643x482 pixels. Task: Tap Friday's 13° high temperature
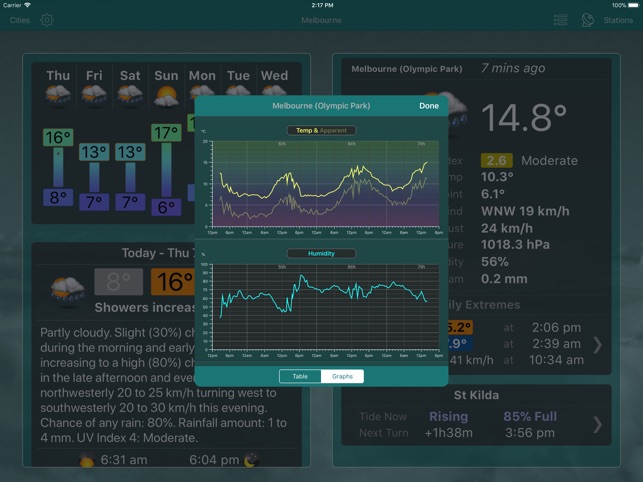pyautogui.click(x=94, y=152)
